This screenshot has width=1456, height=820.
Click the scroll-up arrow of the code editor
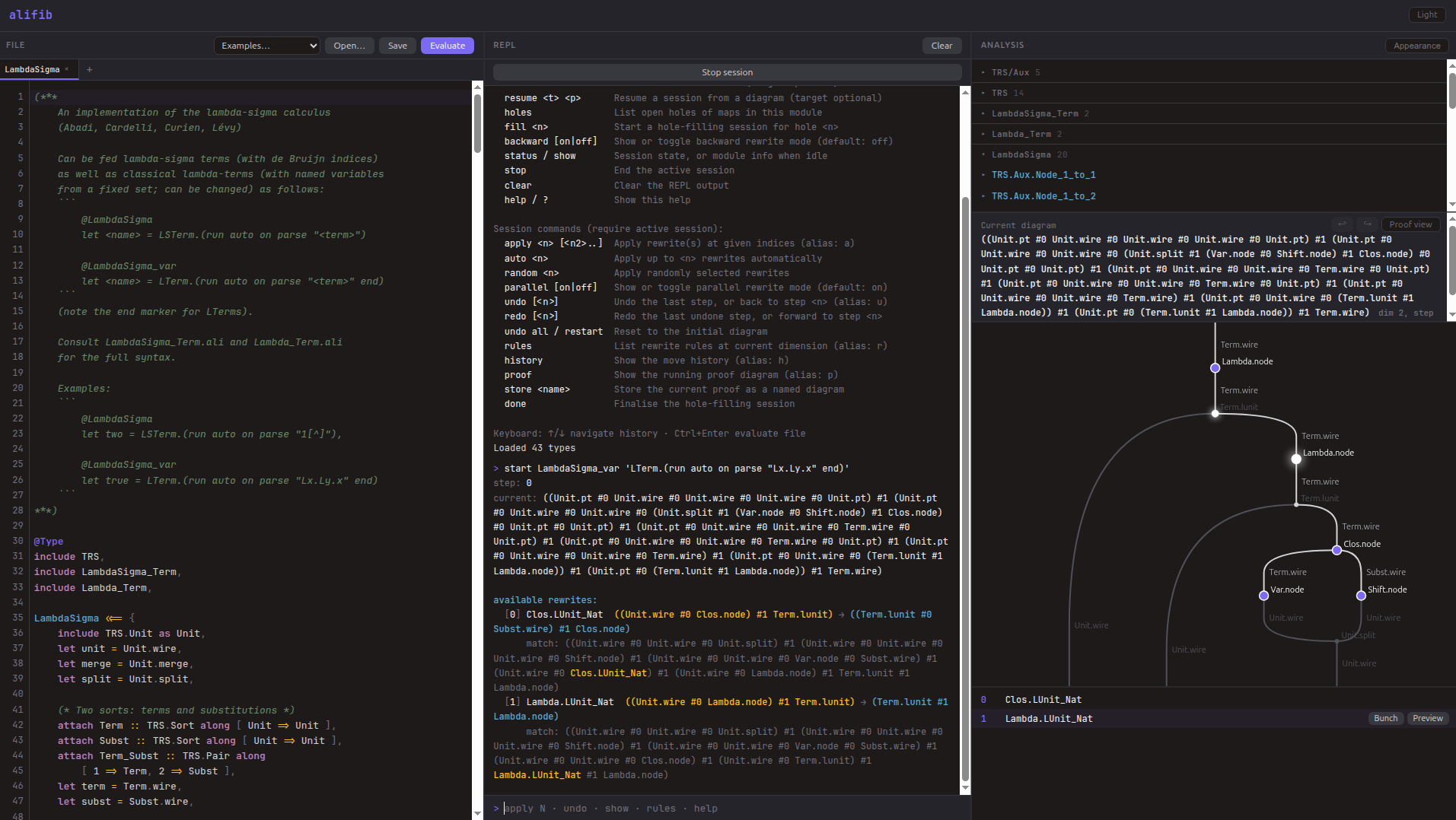477,87
